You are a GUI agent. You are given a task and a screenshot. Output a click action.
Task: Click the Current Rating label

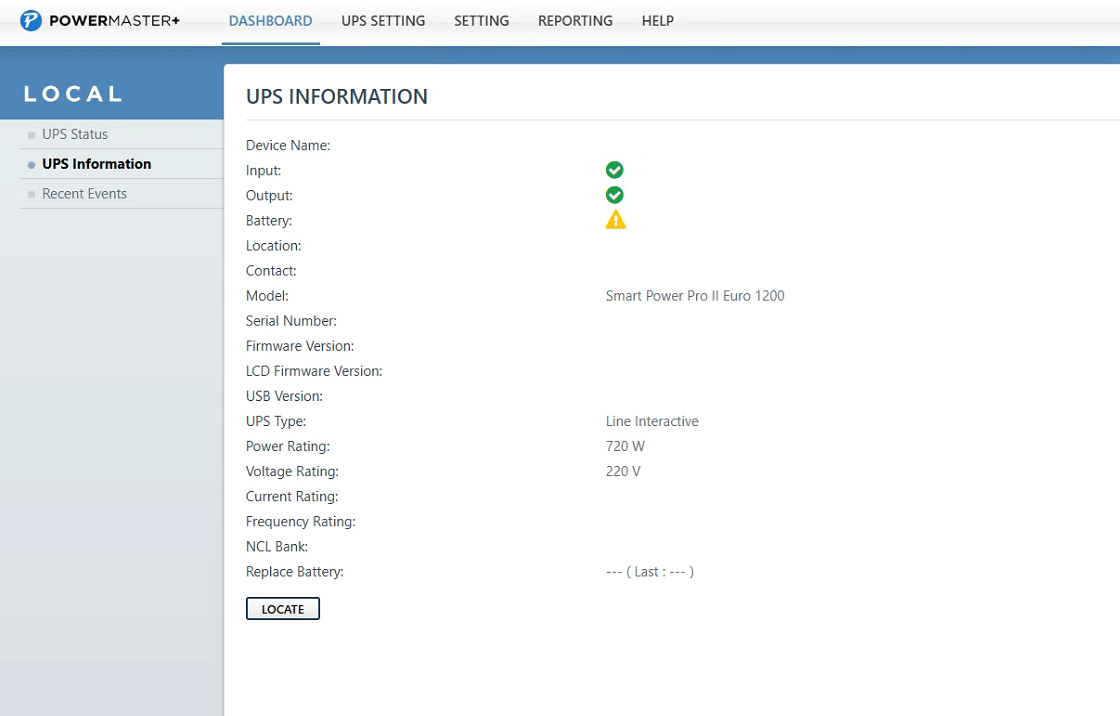(x=292, y=497)
